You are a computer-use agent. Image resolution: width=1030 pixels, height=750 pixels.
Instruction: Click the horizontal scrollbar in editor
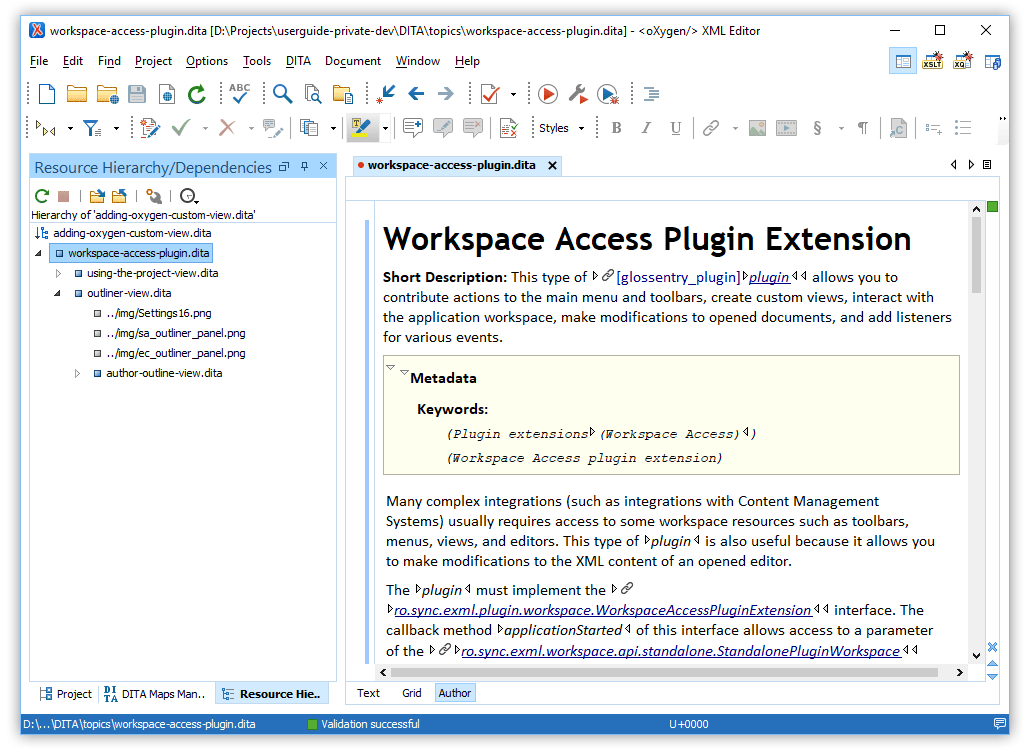(x=663, y=672)
